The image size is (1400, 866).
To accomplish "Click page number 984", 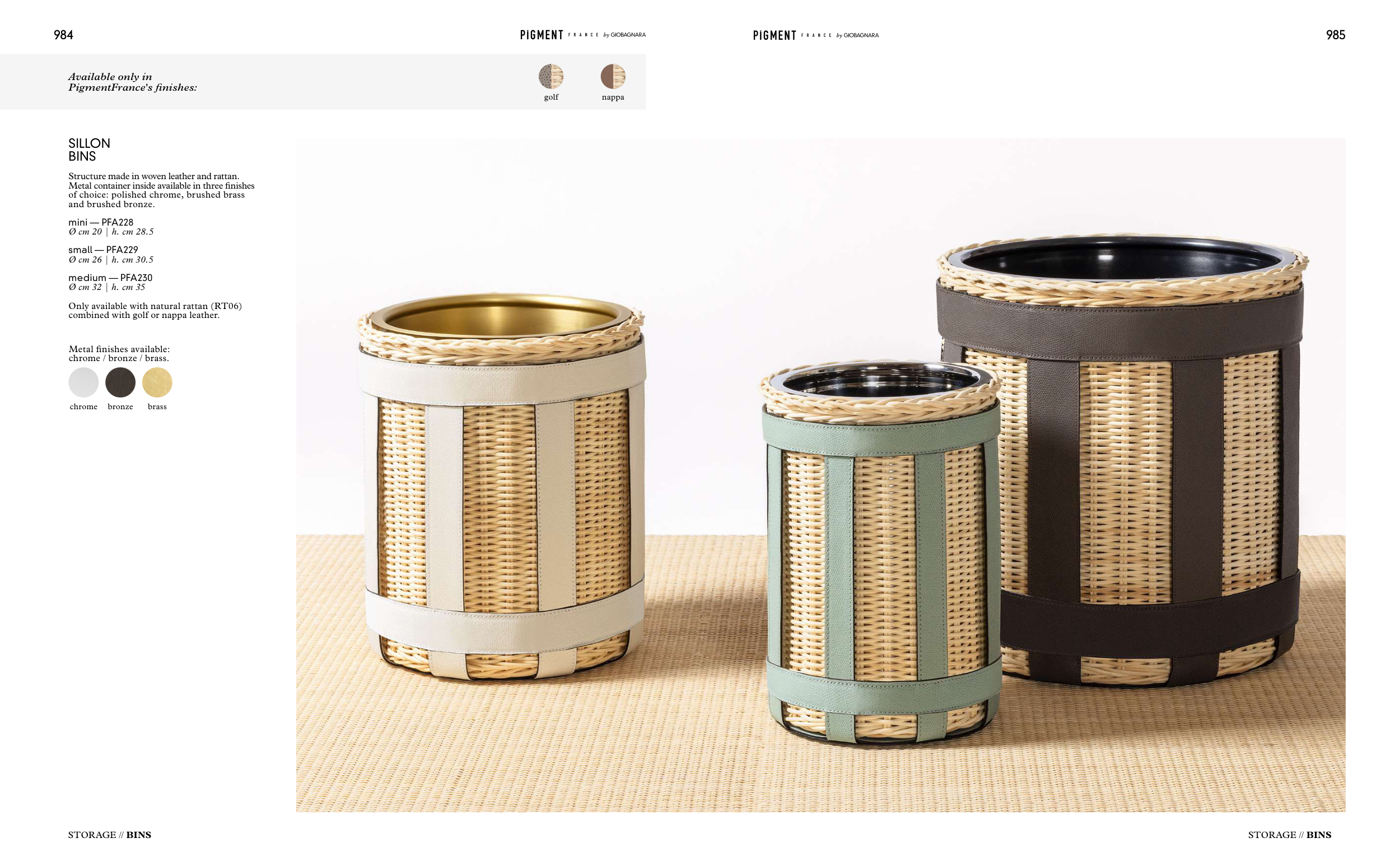I will 64,35.
